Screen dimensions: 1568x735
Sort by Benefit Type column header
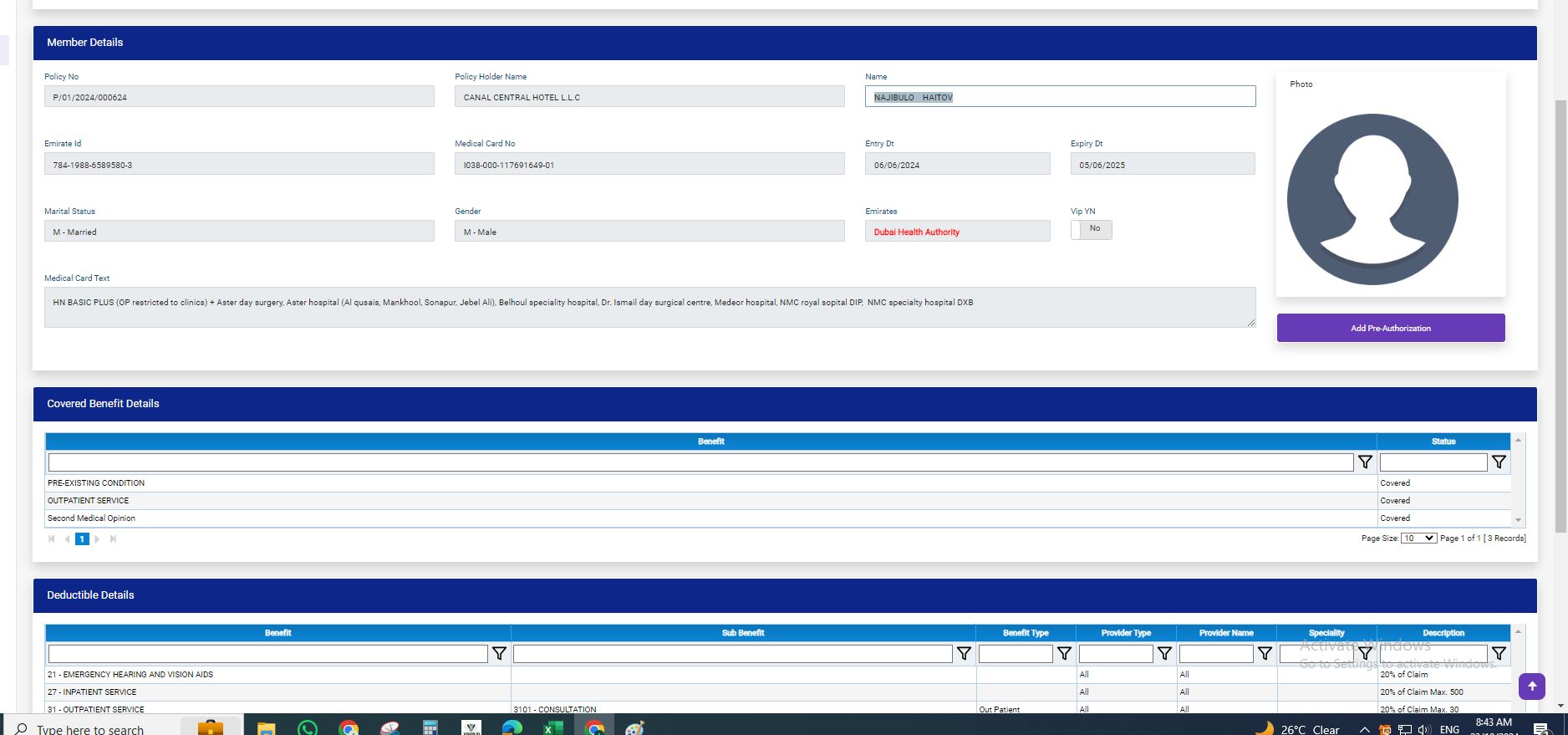click(x=1026, y=633)
